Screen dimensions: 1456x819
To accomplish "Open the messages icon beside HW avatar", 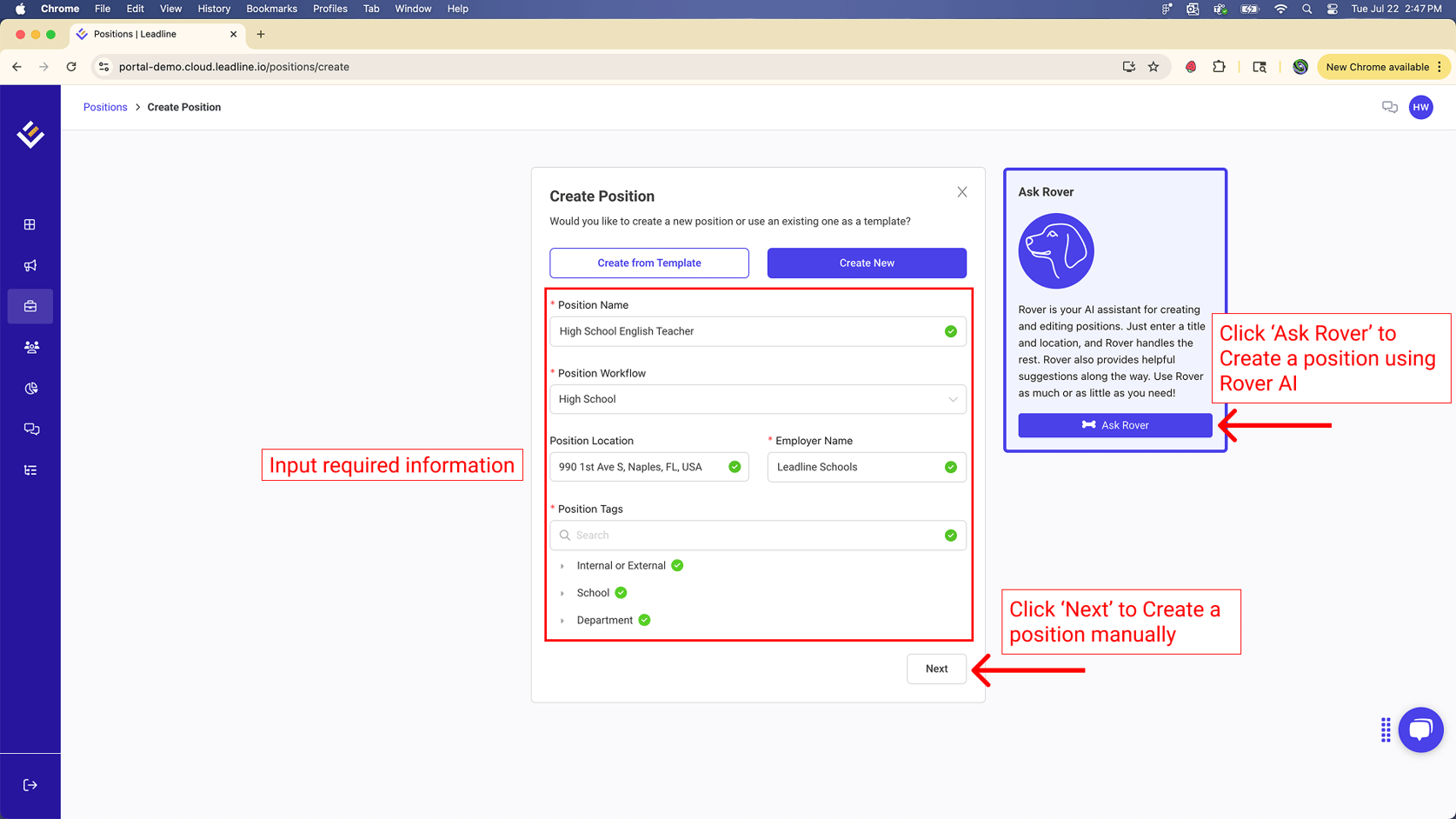I will (1390, 107).
